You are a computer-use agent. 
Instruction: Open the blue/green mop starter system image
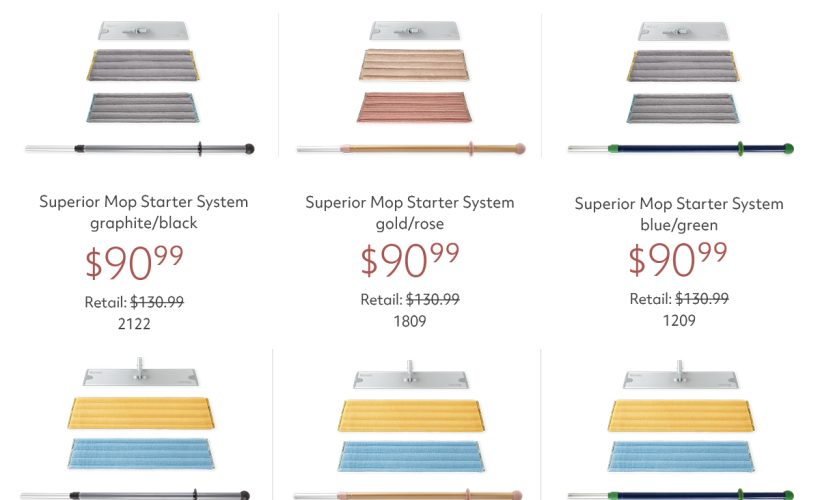pos(681,89)
